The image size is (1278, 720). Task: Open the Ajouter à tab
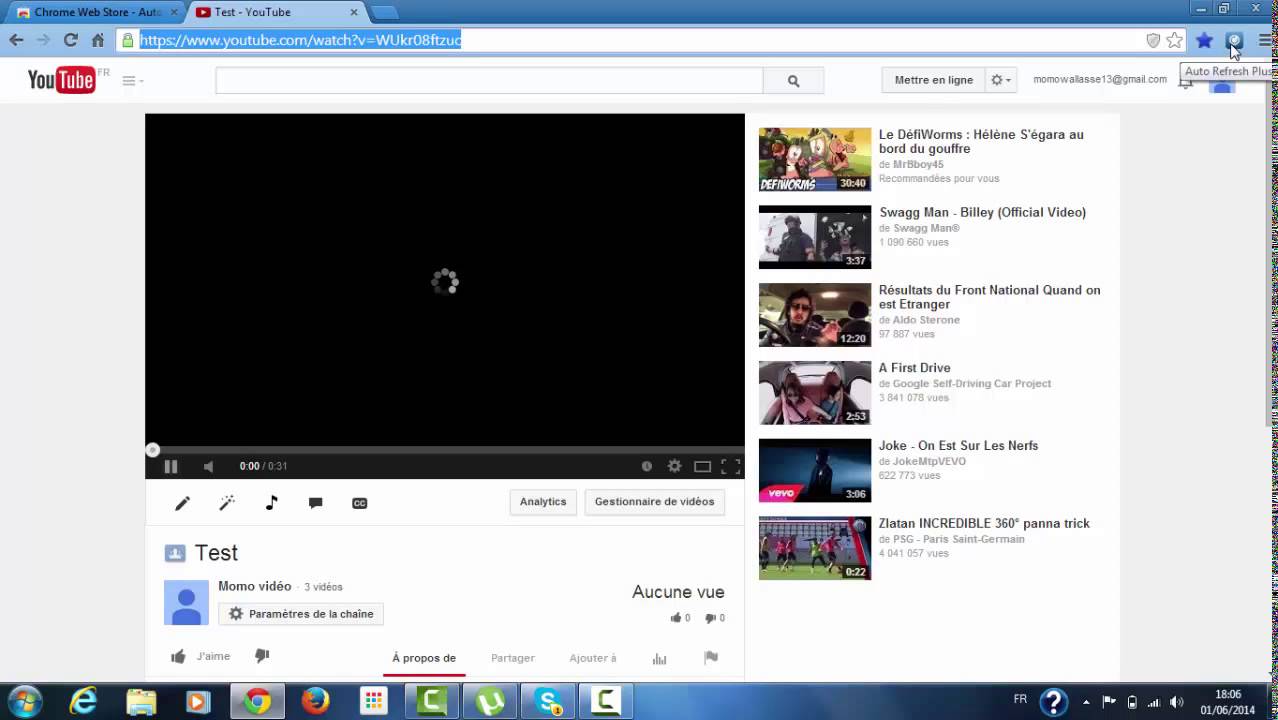tap(593, 658)
